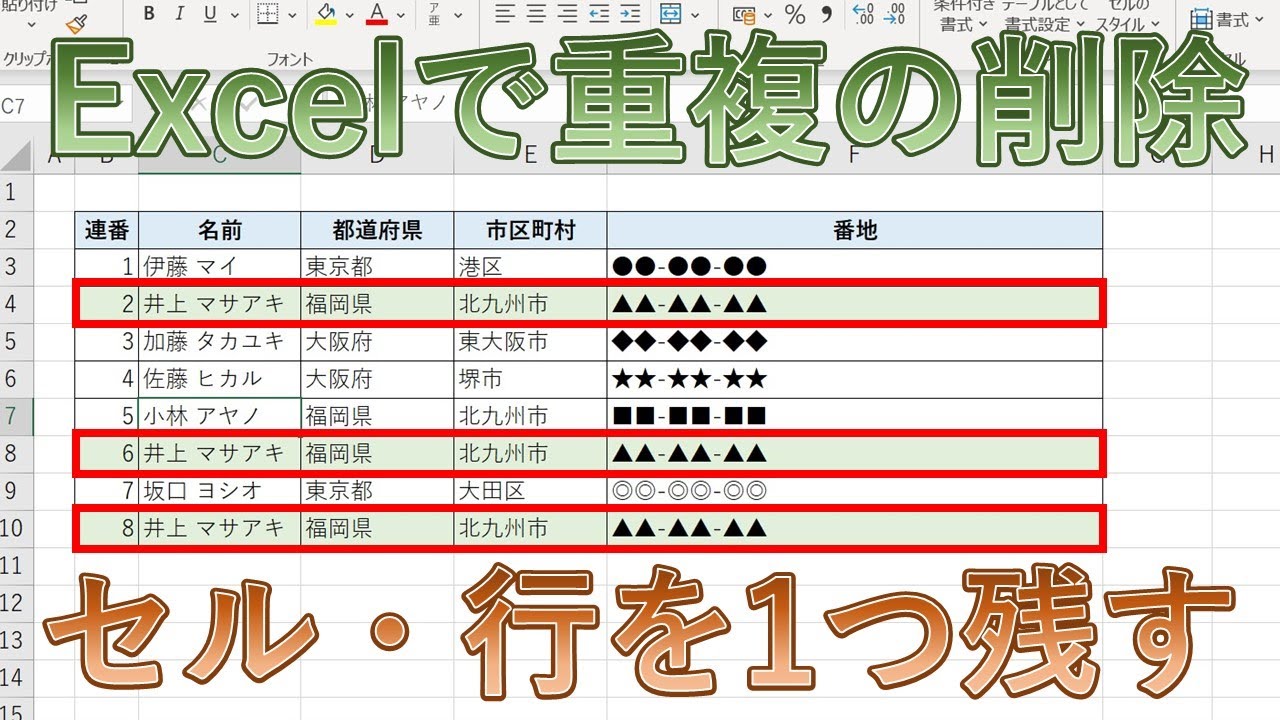Click the select-all corner triangle

pyautogui.click(x=17, y=155)
